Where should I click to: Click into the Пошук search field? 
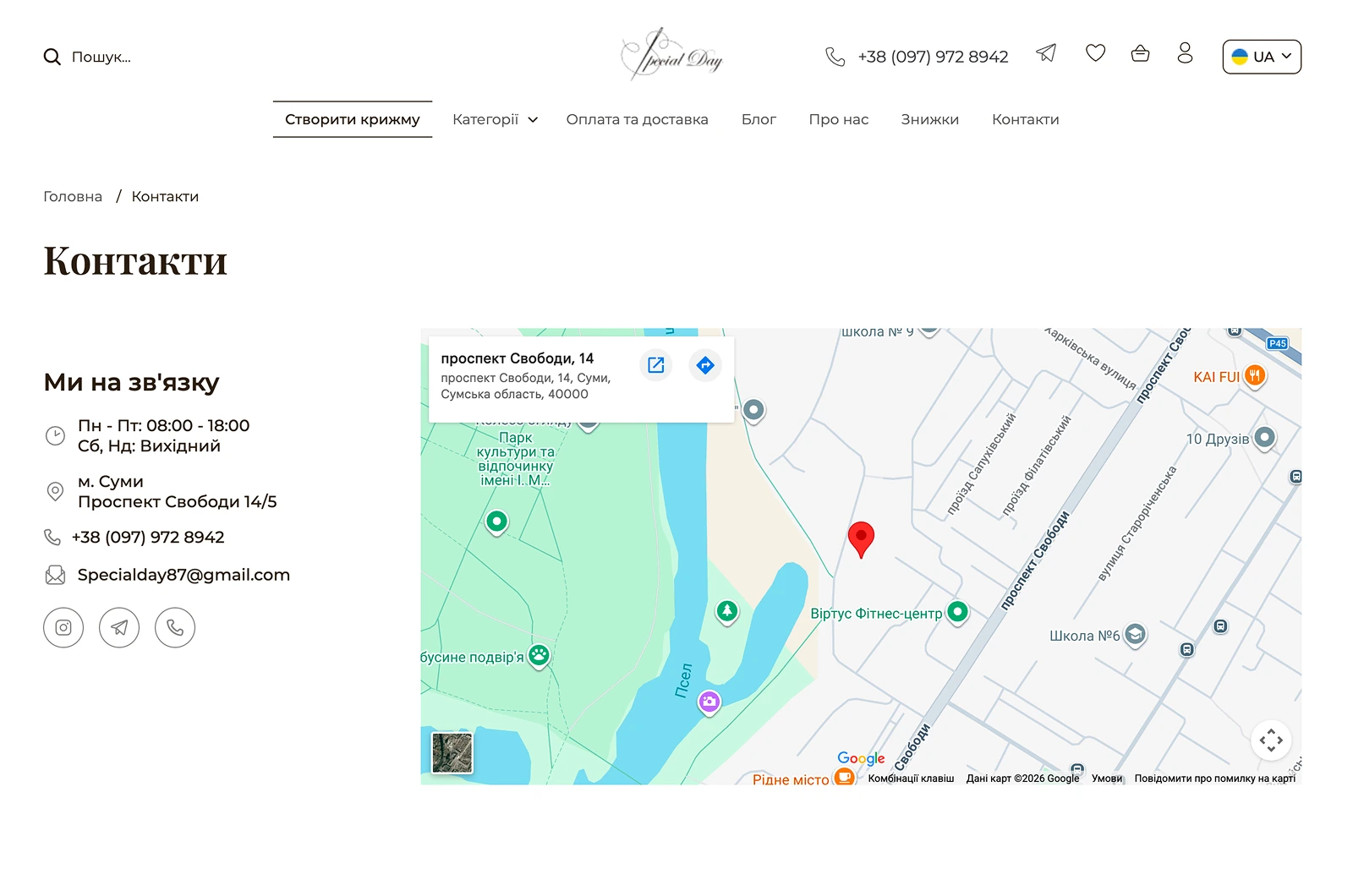tap(101, 57)
